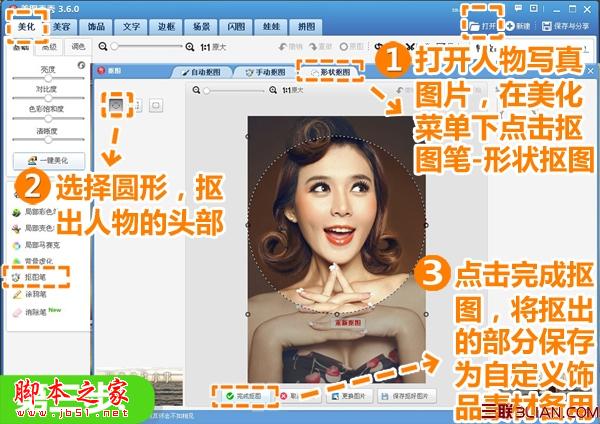Go to the 文字 tab
This screenshot has width=600, height=424.
[x=131, y=27]
